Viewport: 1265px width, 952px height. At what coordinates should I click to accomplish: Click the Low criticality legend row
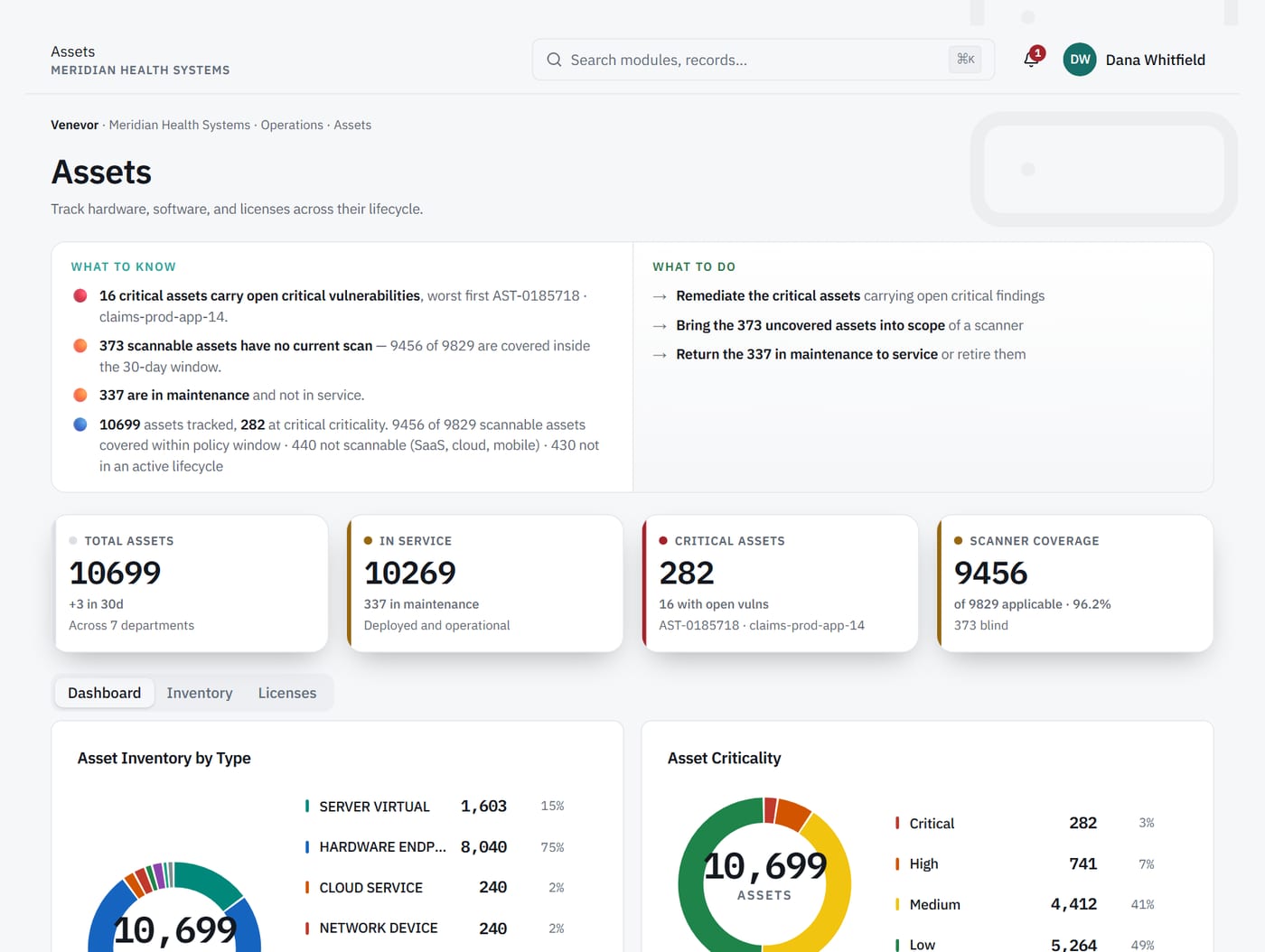[1026, 943]
